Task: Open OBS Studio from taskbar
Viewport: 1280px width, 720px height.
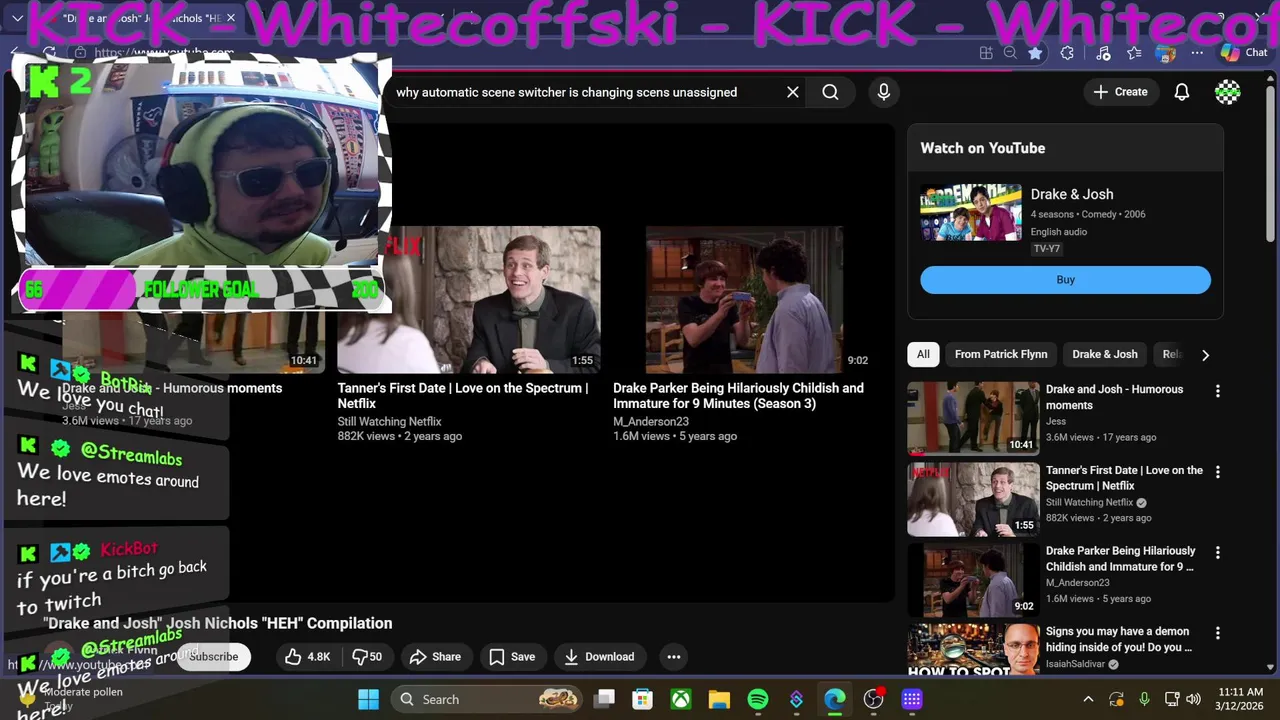Action: tap(874, 699)
